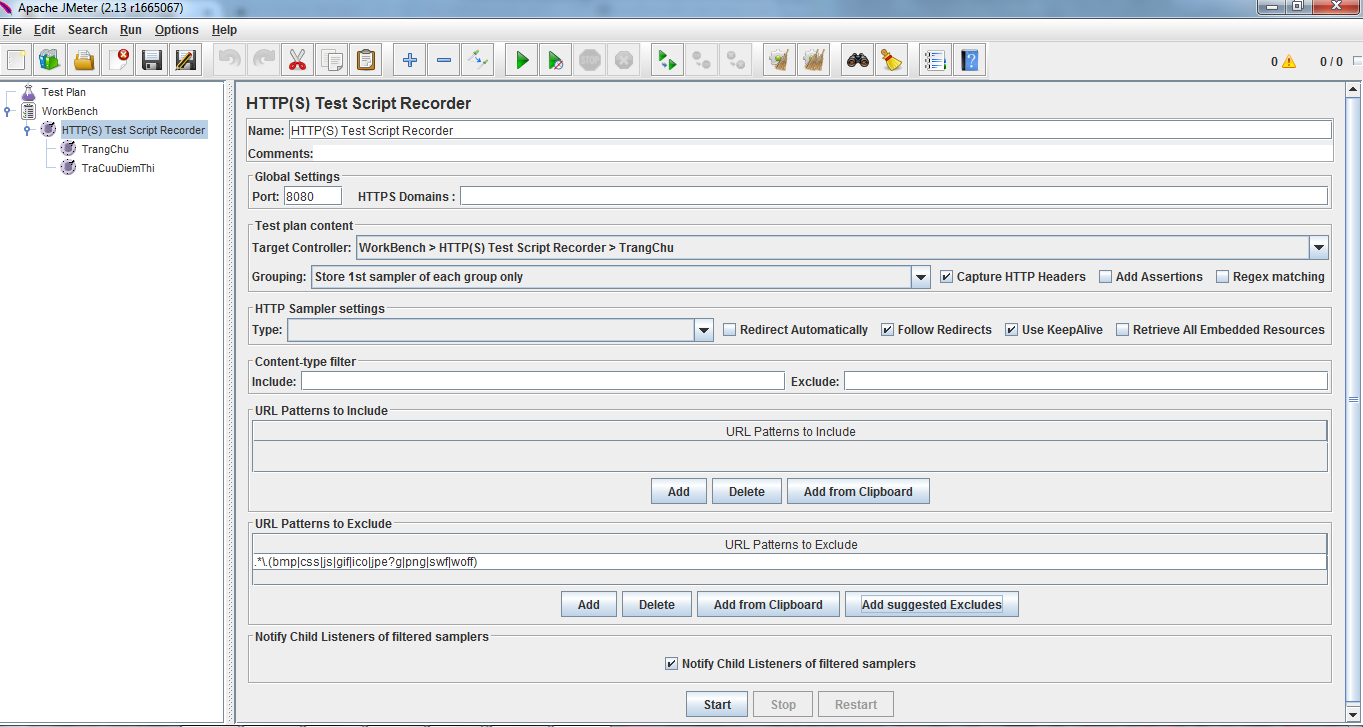Click the Start recorder button

coord(717,704)
